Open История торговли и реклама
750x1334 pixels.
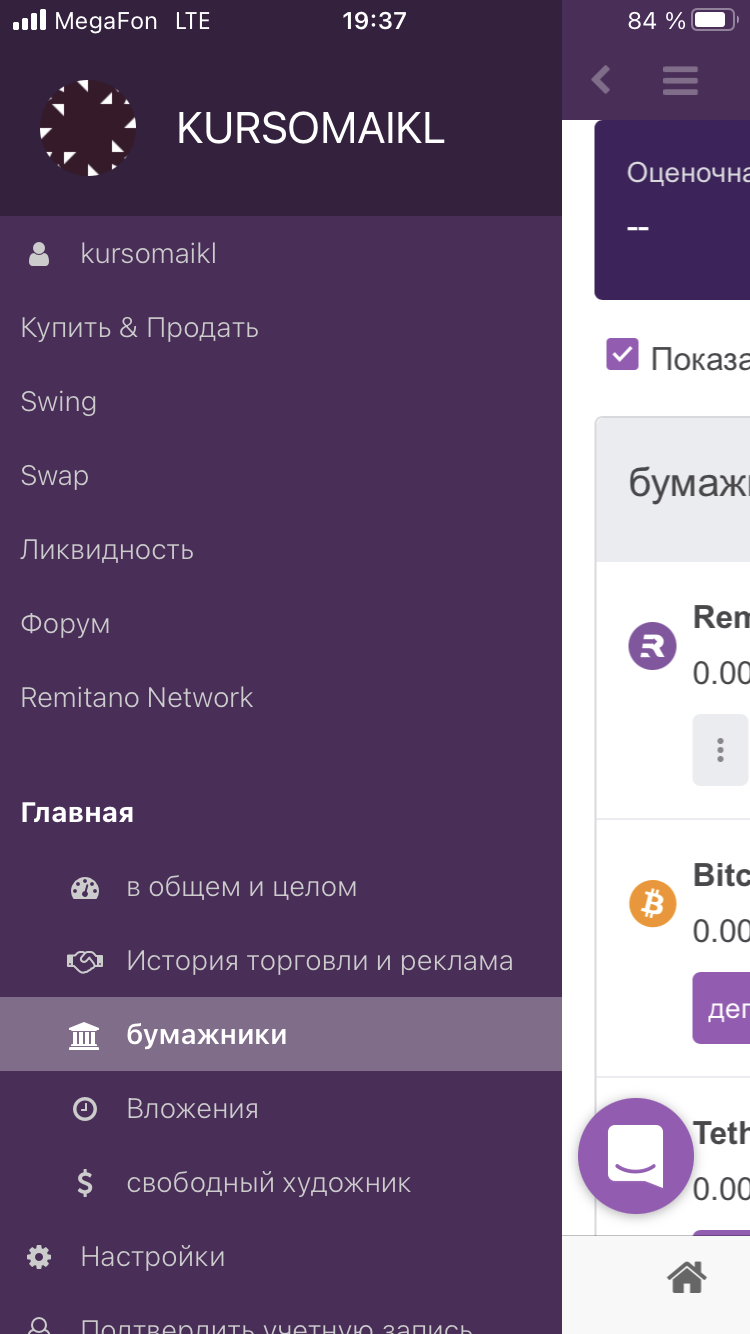click(281, 961)
